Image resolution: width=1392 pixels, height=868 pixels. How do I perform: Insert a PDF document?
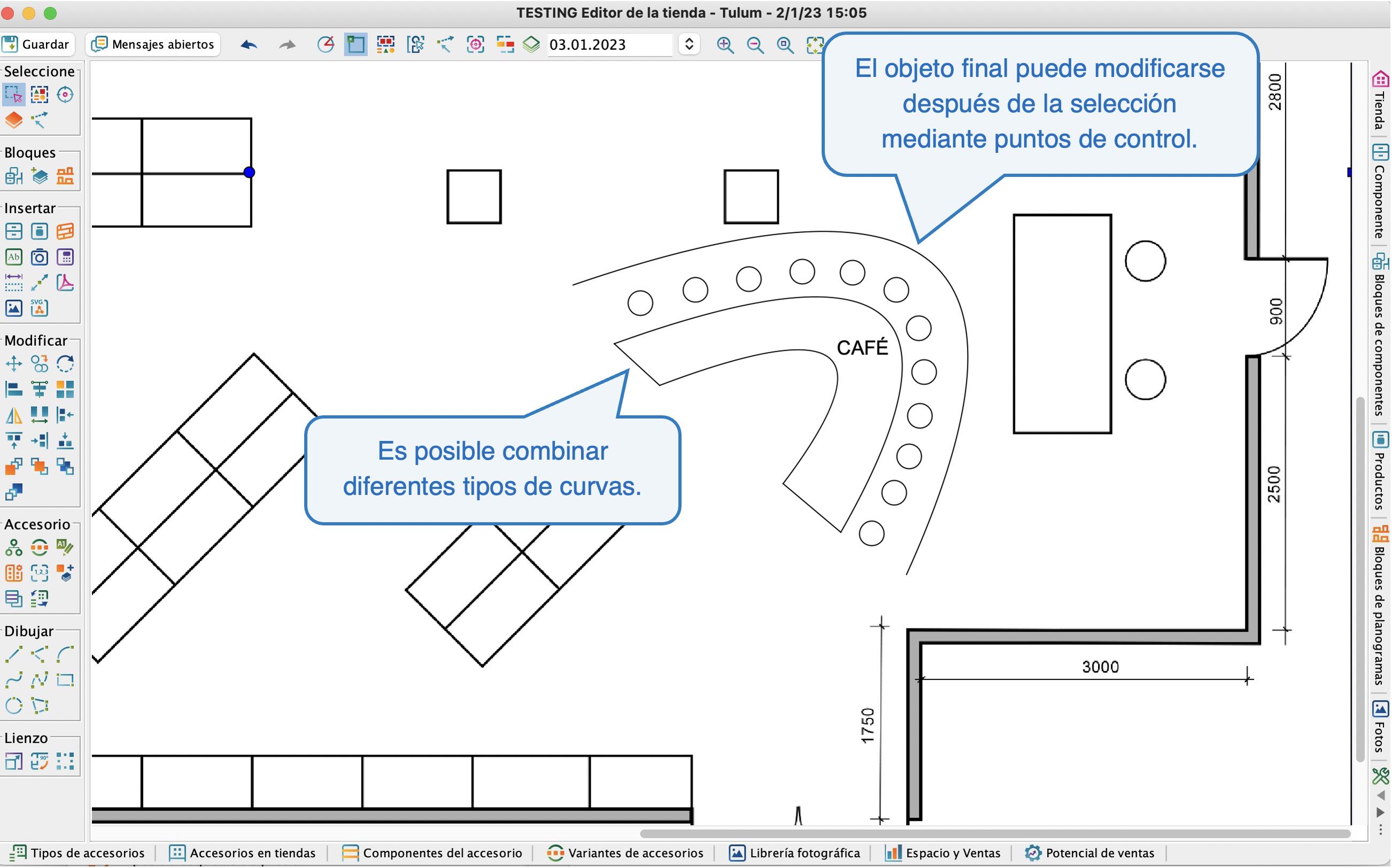click(x=65, y=282)
